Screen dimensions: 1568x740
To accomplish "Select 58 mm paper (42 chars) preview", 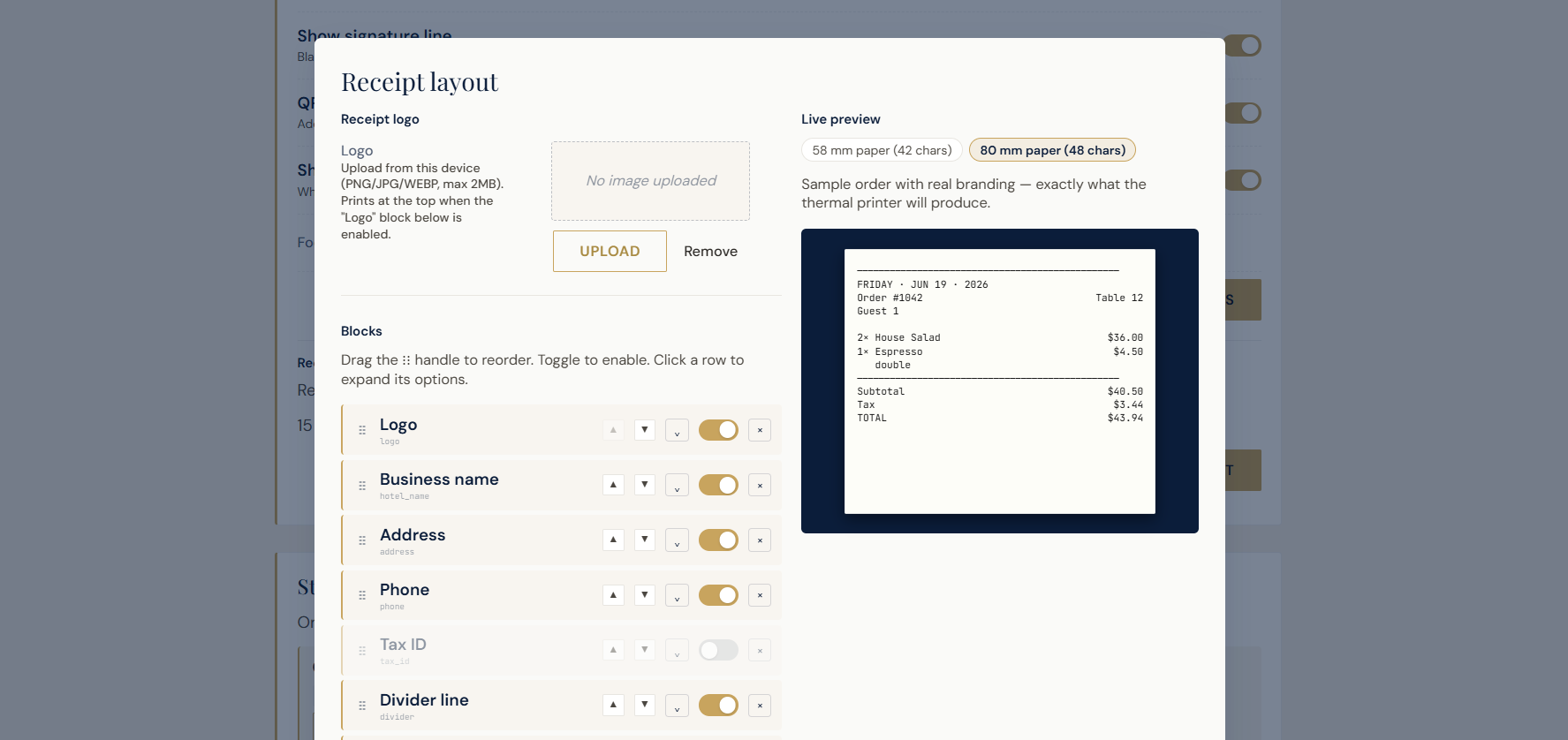I will coord(882,150).
